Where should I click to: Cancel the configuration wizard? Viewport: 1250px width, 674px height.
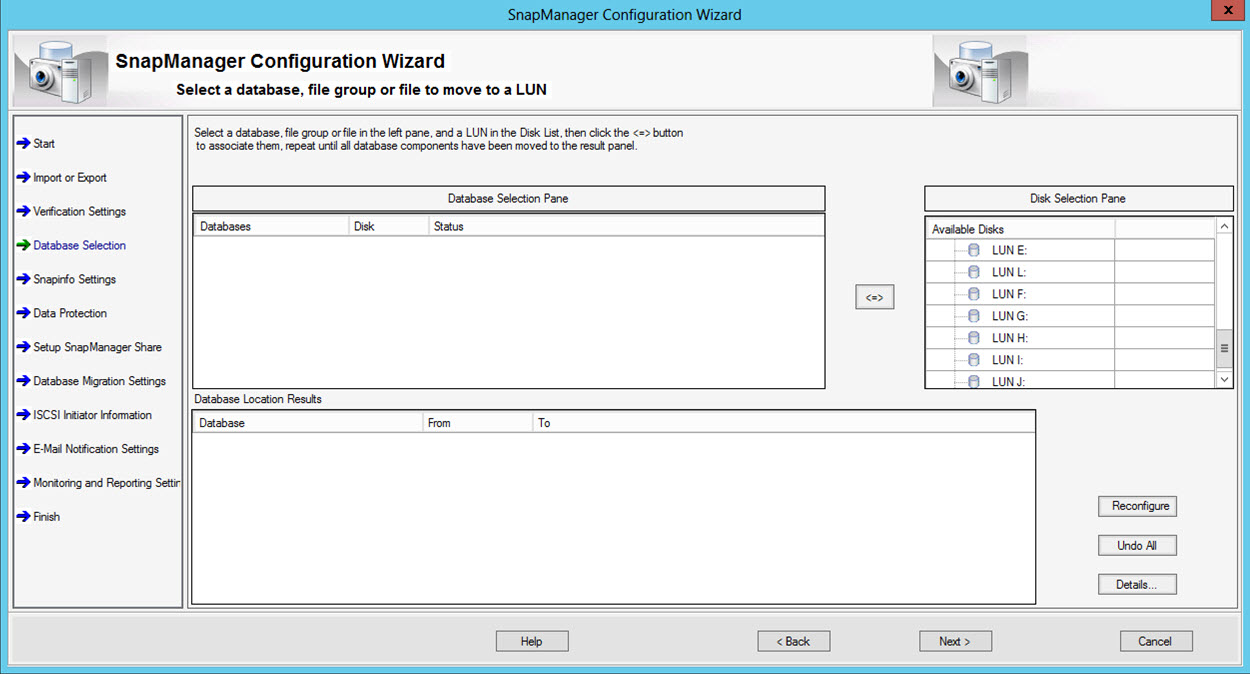(1156, 641)
